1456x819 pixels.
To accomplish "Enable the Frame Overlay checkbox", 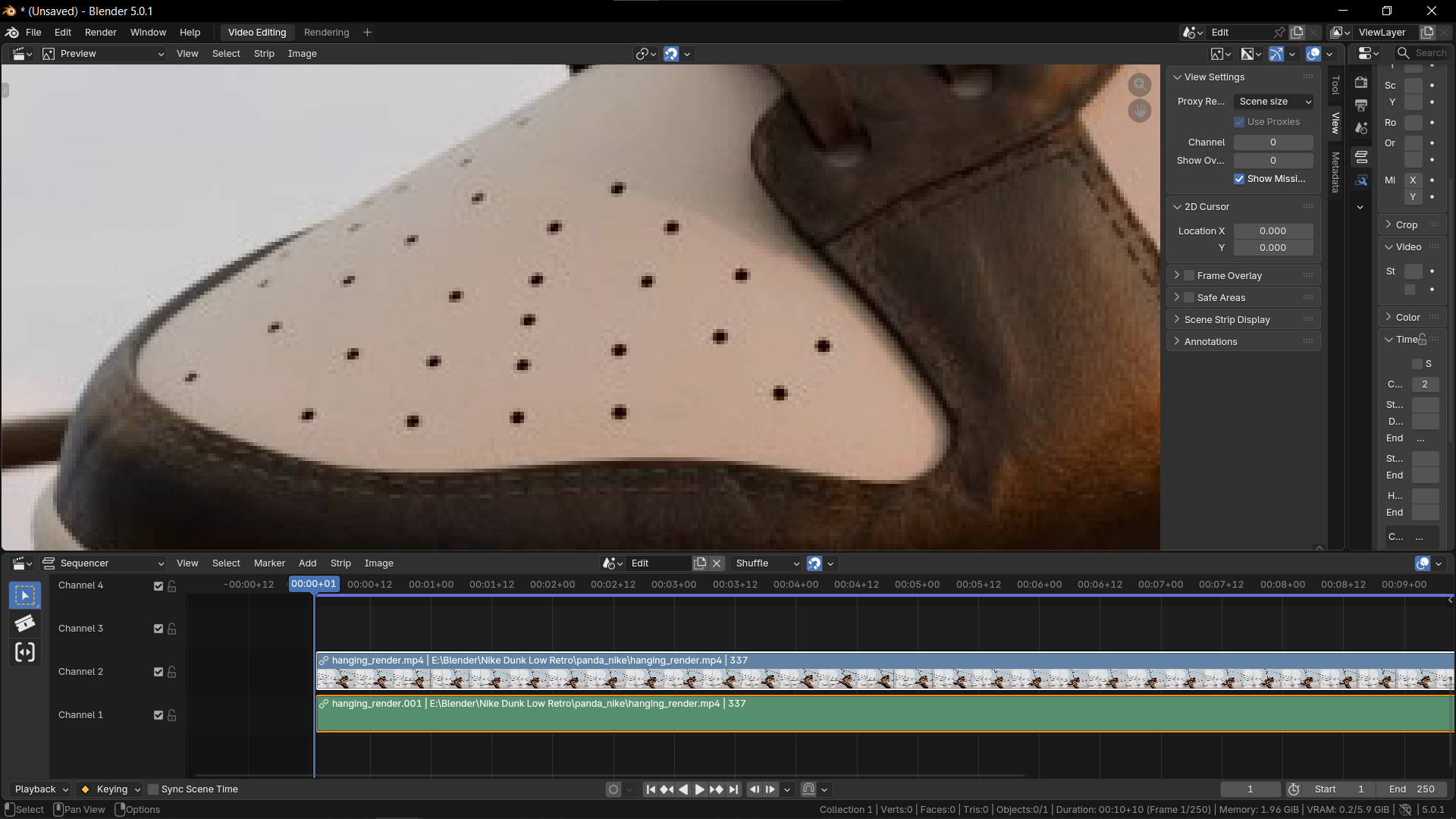I will coord(1189,276).
